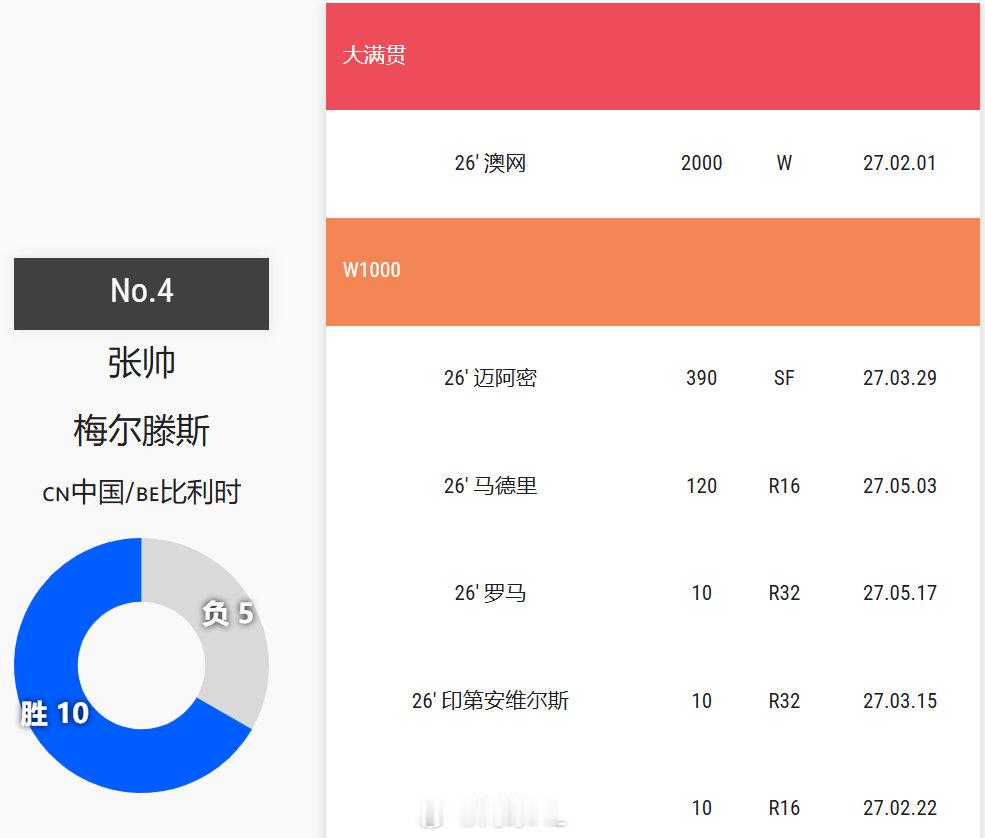
Task: Click the 120 points value
Action: [x=702, y=486]
